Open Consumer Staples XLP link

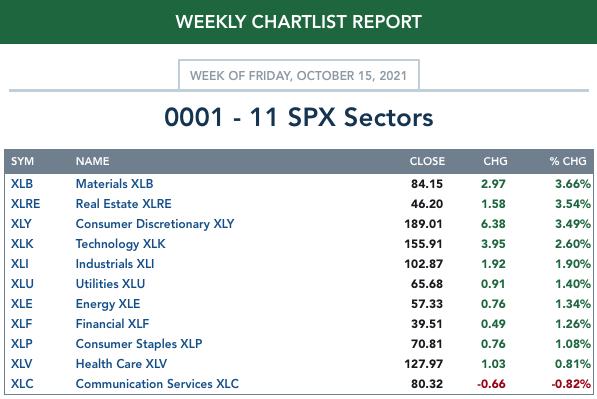tap(139, 344)
